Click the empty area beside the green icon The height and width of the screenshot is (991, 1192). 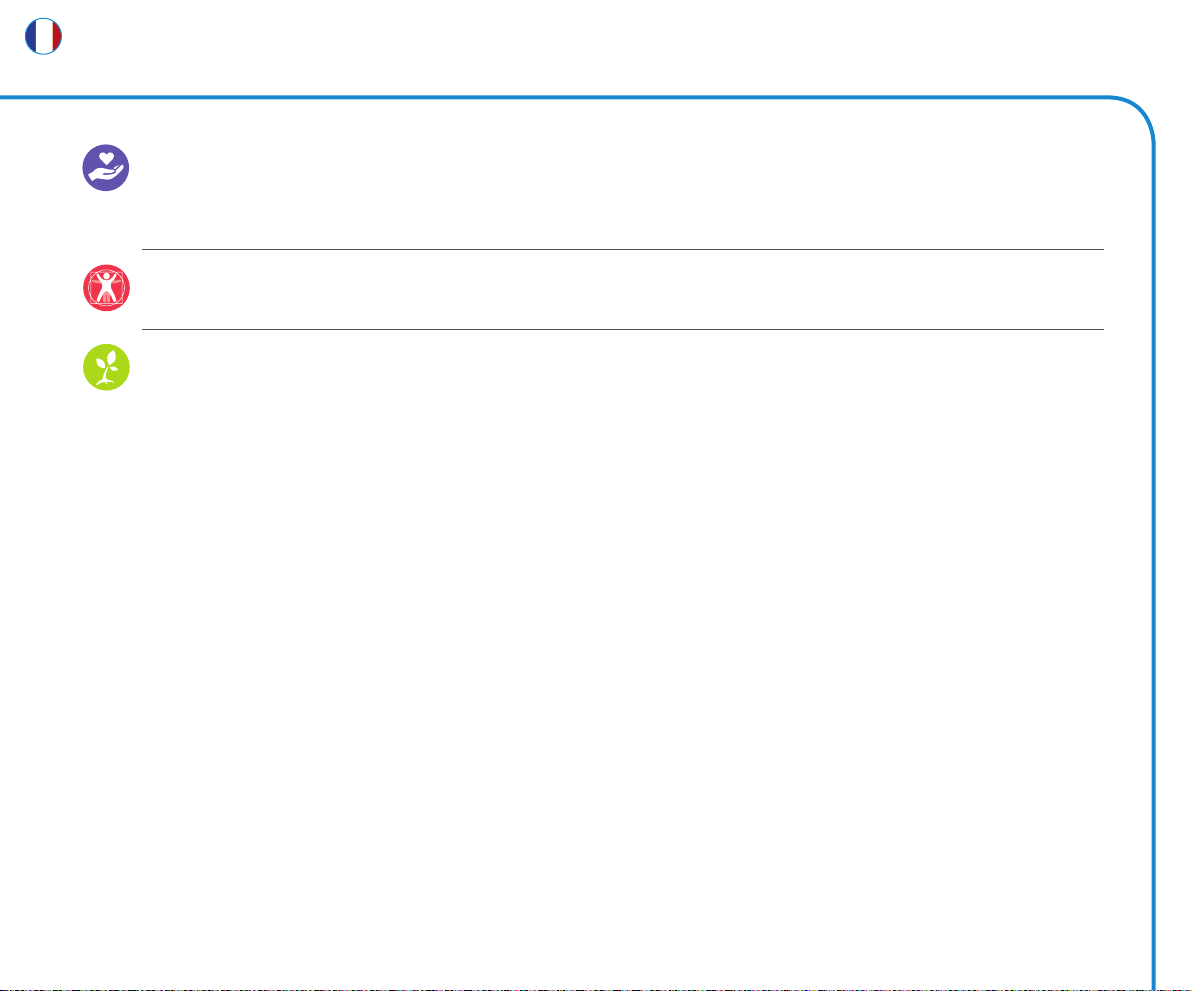(623, 368)
